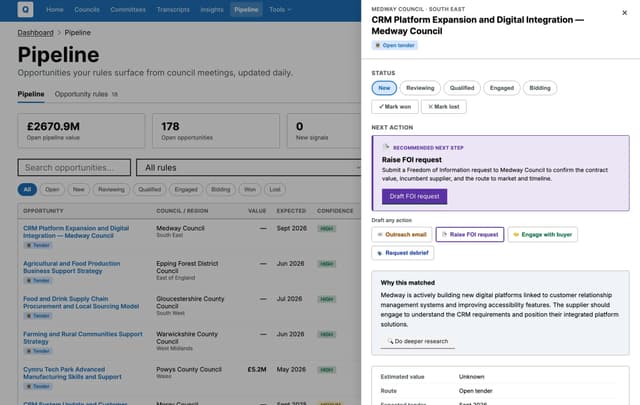
Task: Open Food and Drink Supply Chain opportunity
Action: point(81,303)
